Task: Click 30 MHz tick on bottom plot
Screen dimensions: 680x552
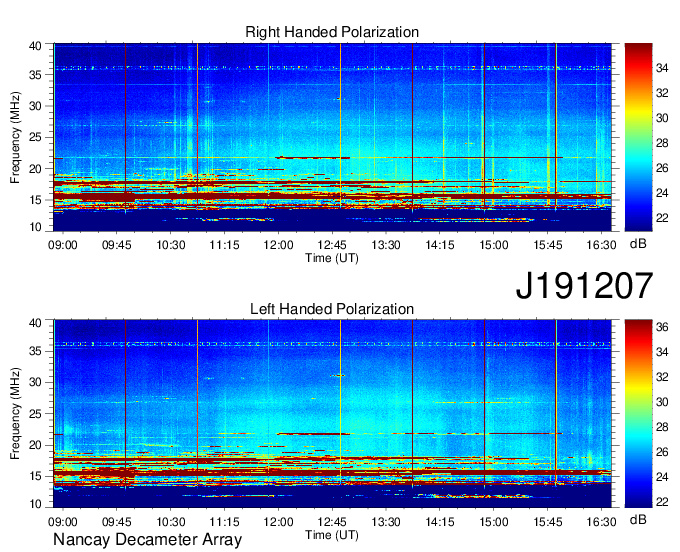Action: (35, 382)
